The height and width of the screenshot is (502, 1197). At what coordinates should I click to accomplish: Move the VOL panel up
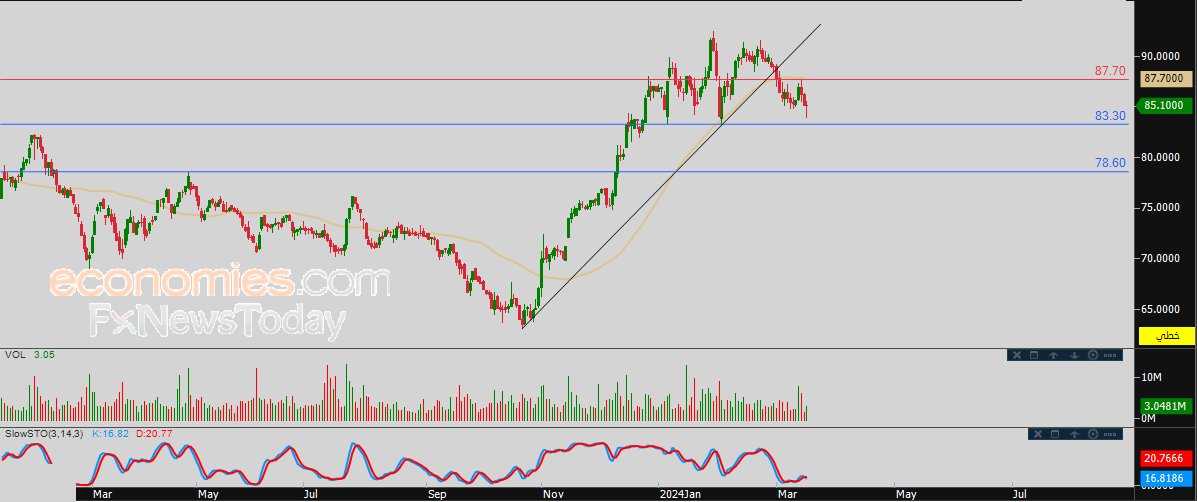click(1053, 355)
